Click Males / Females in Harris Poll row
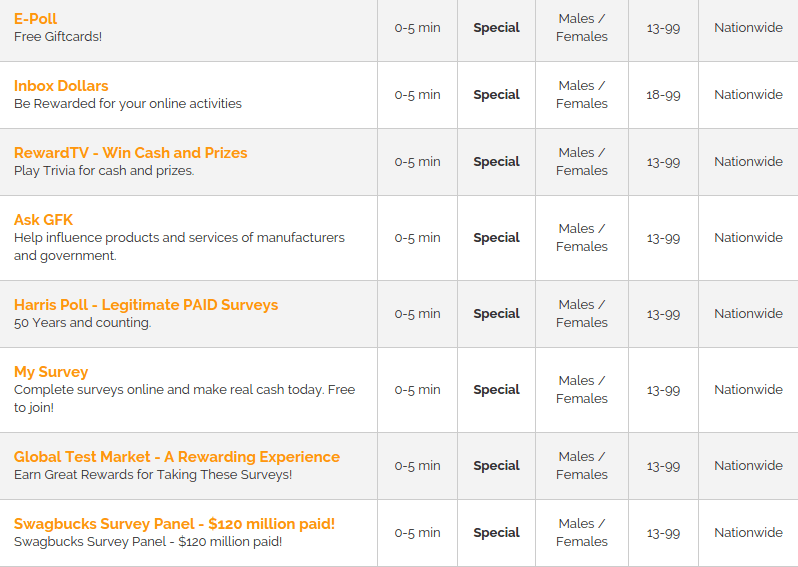This screenshot has height=567, width=798. pos(582,314)
